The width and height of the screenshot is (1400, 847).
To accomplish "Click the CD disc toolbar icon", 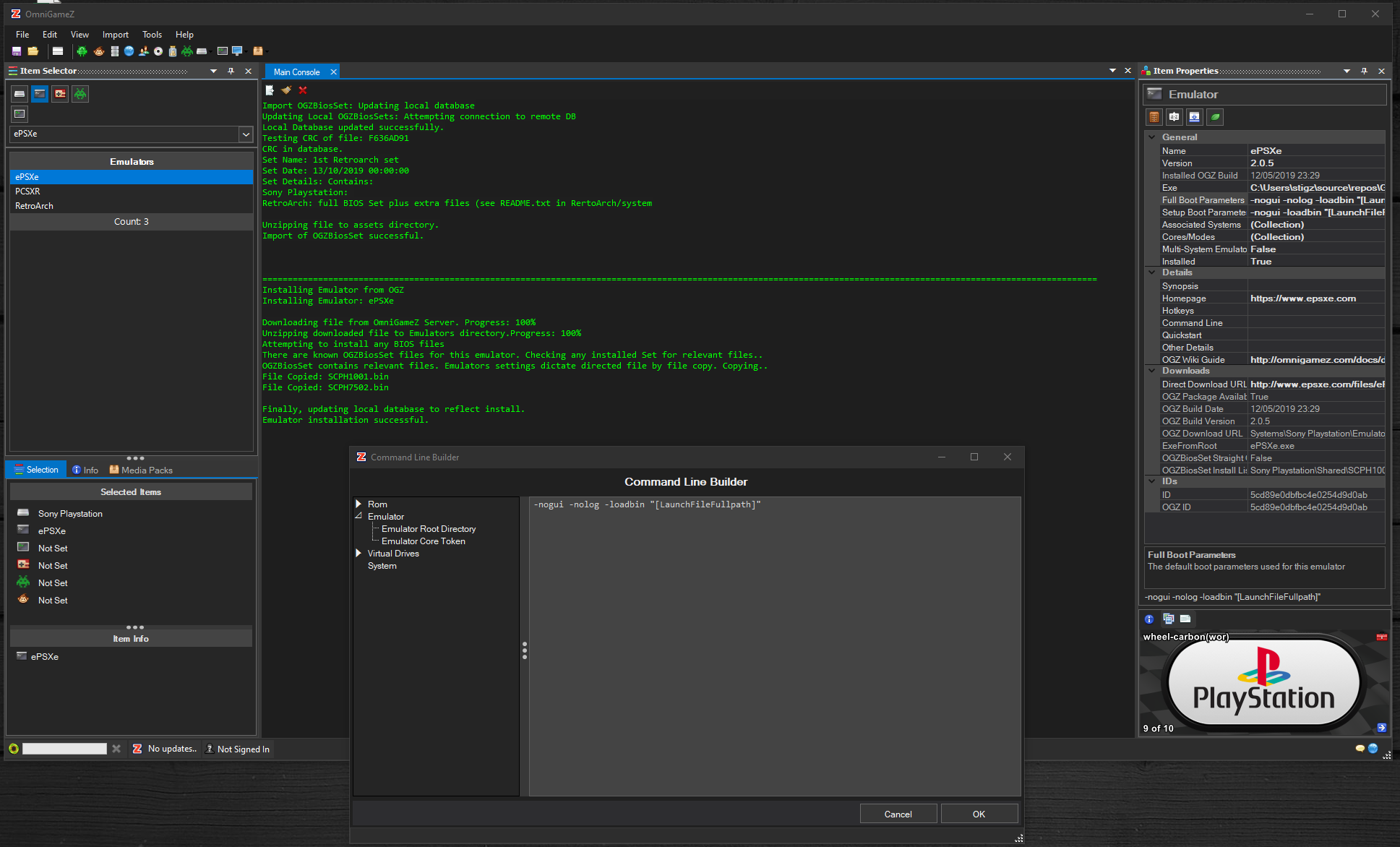I will (158, 51).
